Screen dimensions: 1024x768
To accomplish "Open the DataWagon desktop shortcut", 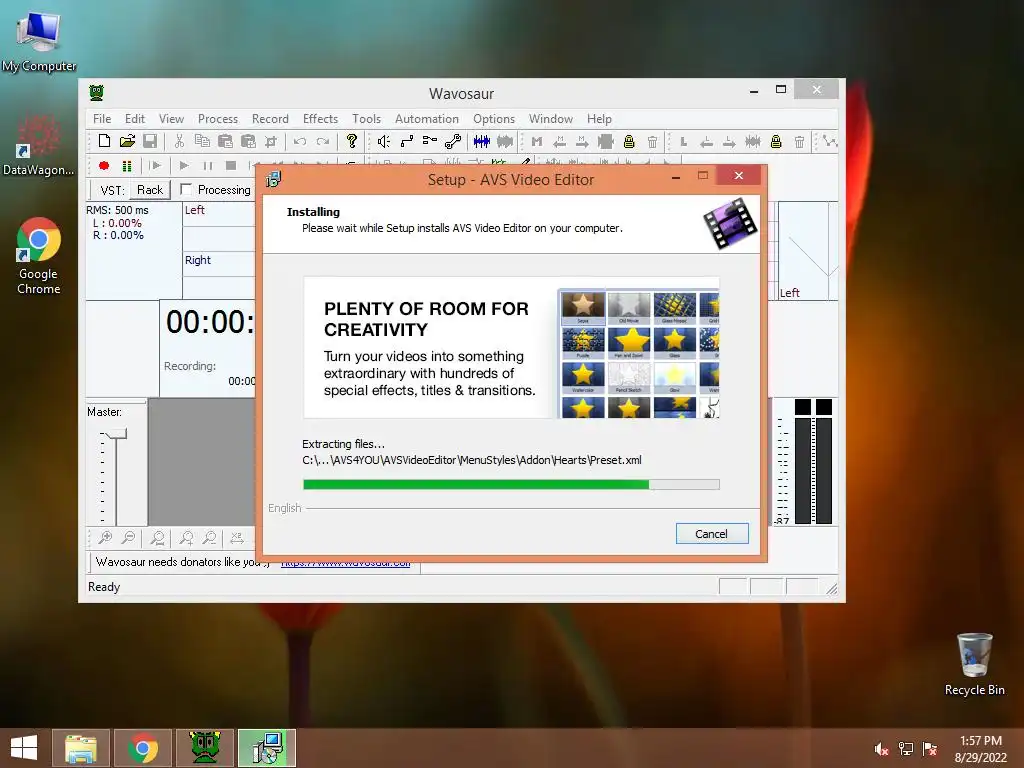I will click(39, 145).
